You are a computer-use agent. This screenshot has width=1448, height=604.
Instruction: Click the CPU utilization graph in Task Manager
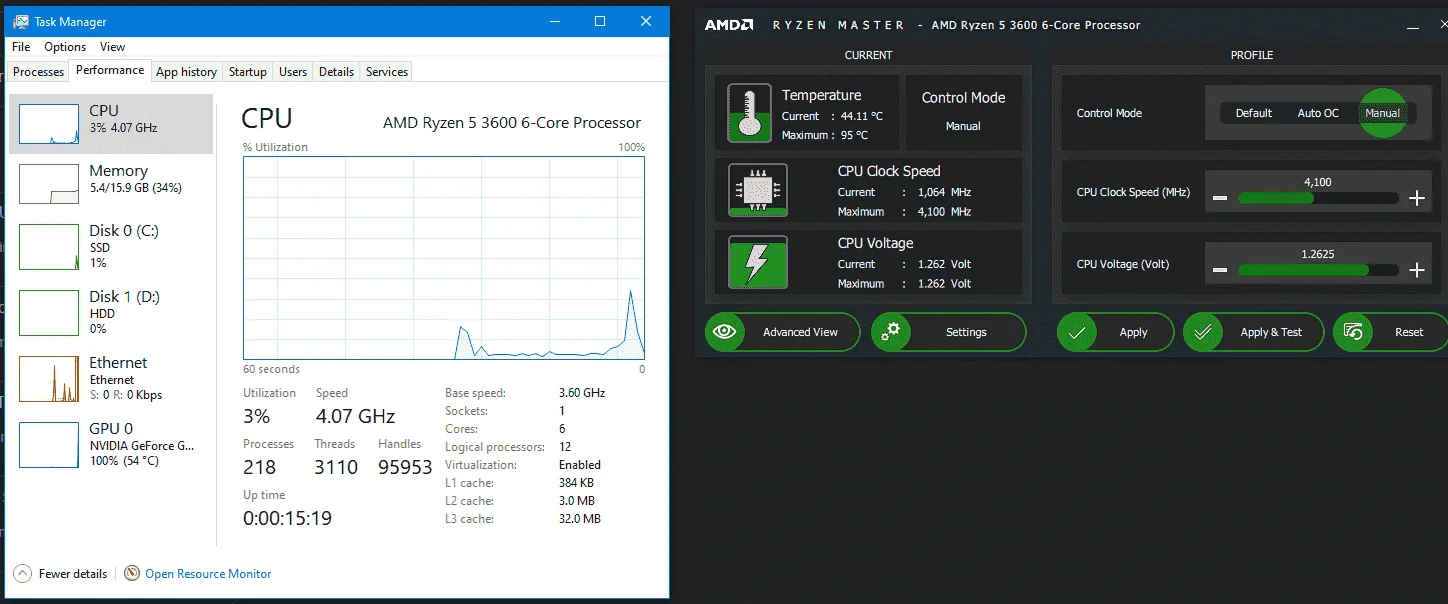pos(444,258)
